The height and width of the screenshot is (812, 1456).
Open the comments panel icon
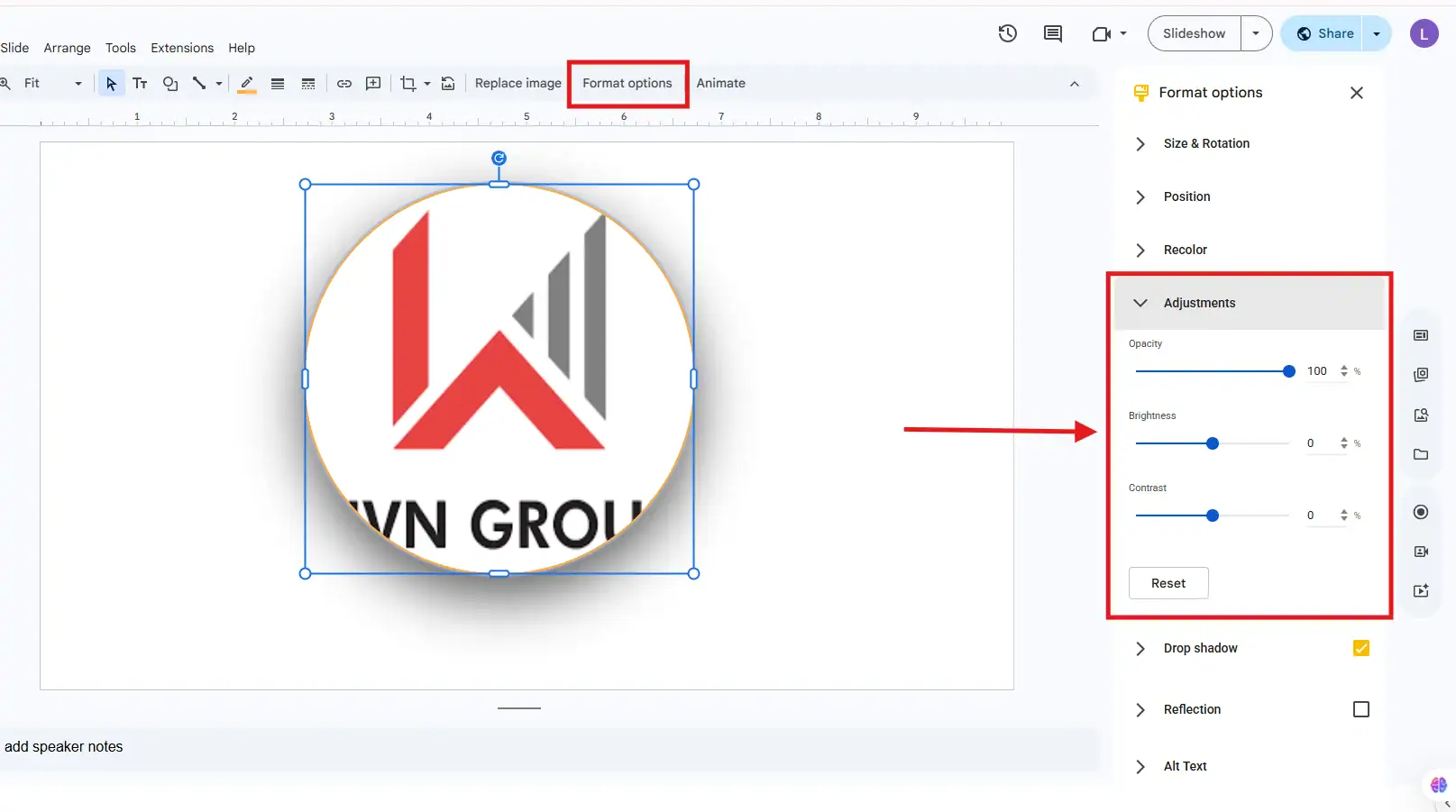tap(1052, 33)
